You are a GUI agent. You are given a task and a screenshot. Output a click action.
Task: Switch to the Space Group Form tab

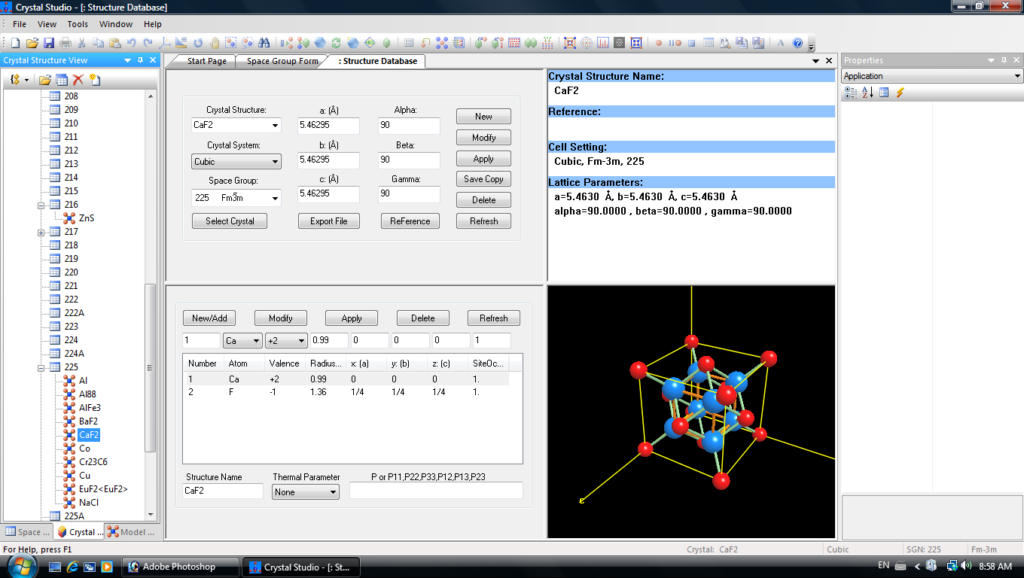click(282, 61)
